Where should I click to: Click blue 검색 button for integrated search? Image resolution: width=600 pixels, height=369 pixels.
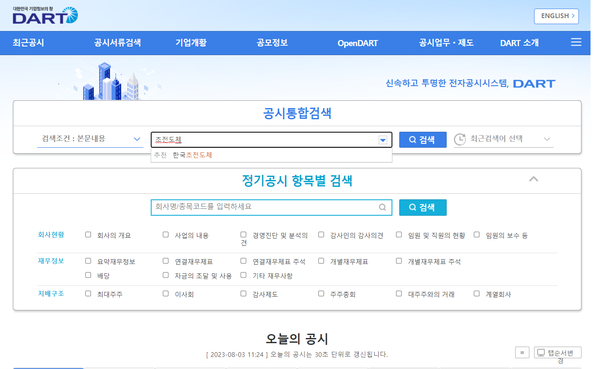click(422, 140)
